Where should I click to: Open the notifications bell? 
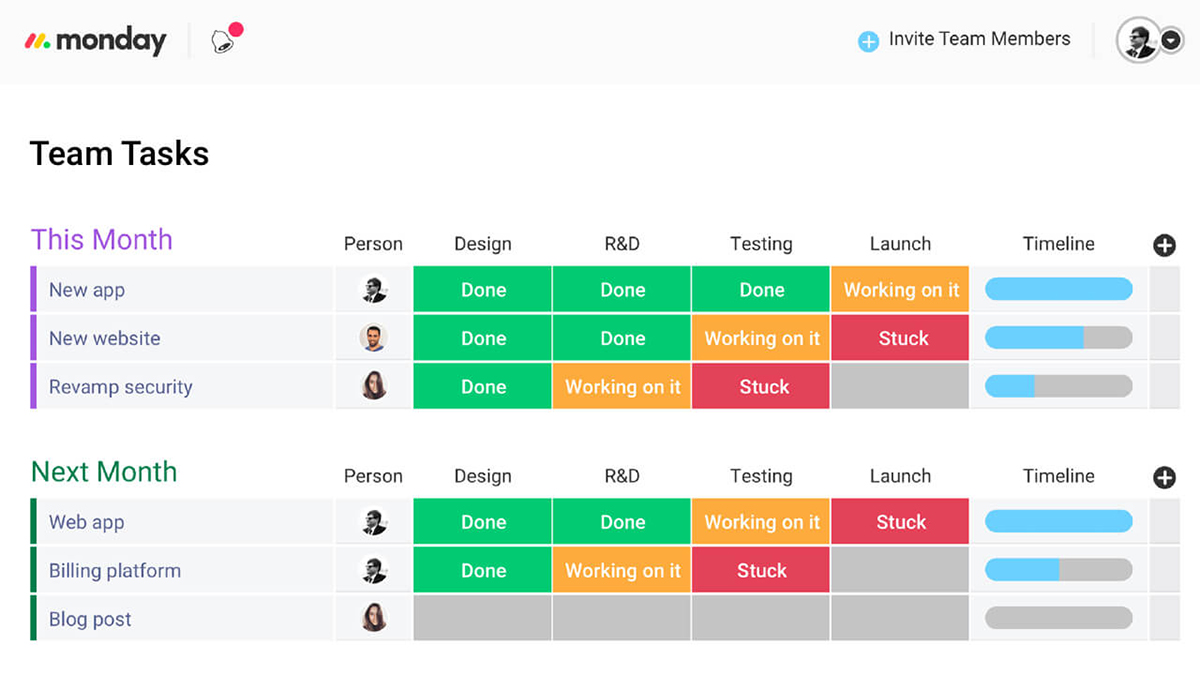pyautogui.click(x=222, y=41)
